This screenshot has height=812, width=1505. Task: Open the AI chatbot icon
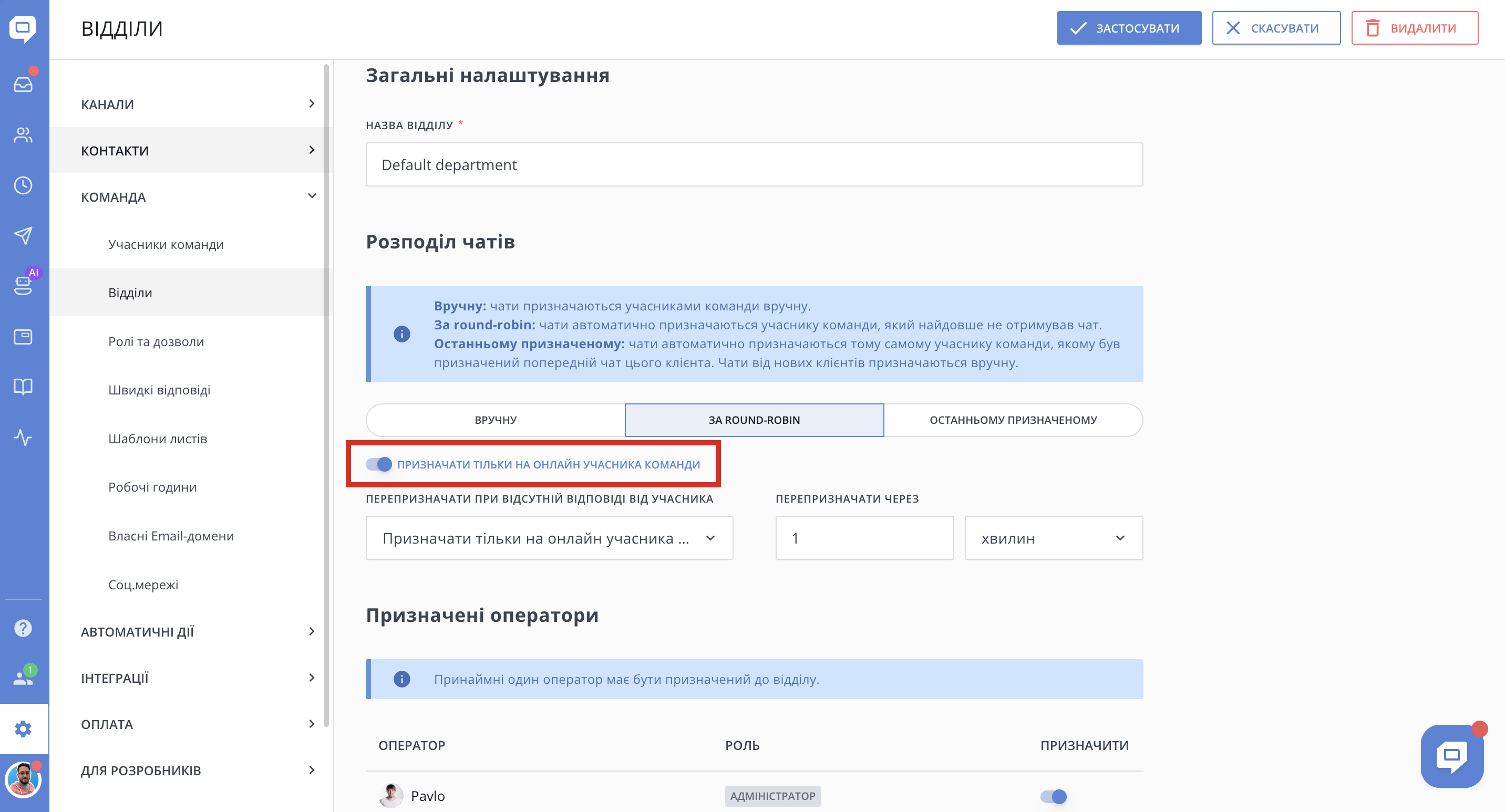[x=23, y=285]
